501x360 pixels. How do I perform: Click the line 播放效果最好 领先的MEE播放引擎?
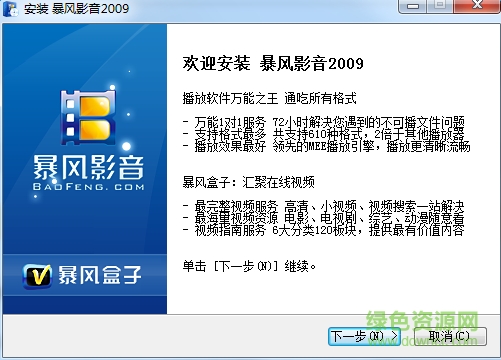326,146
